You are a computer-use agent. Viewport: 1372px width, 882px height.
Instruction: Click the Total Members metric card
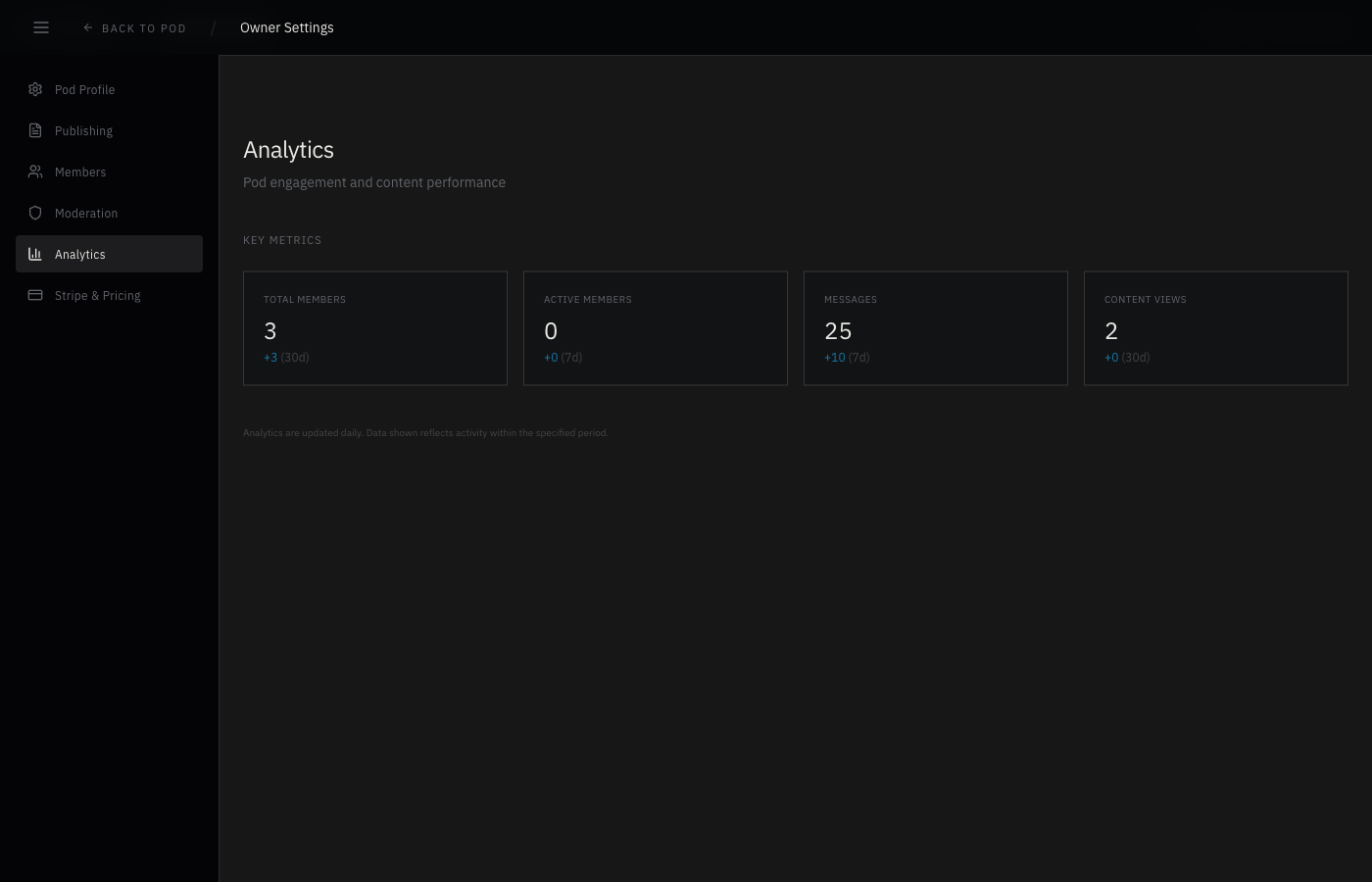click(375, 327)
